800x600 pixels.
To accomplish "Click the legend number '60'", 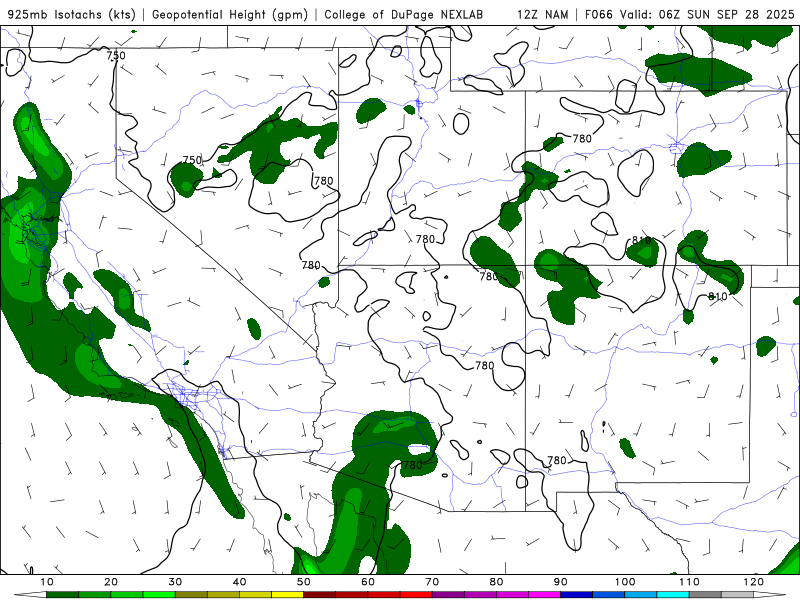I will point(368,582).
